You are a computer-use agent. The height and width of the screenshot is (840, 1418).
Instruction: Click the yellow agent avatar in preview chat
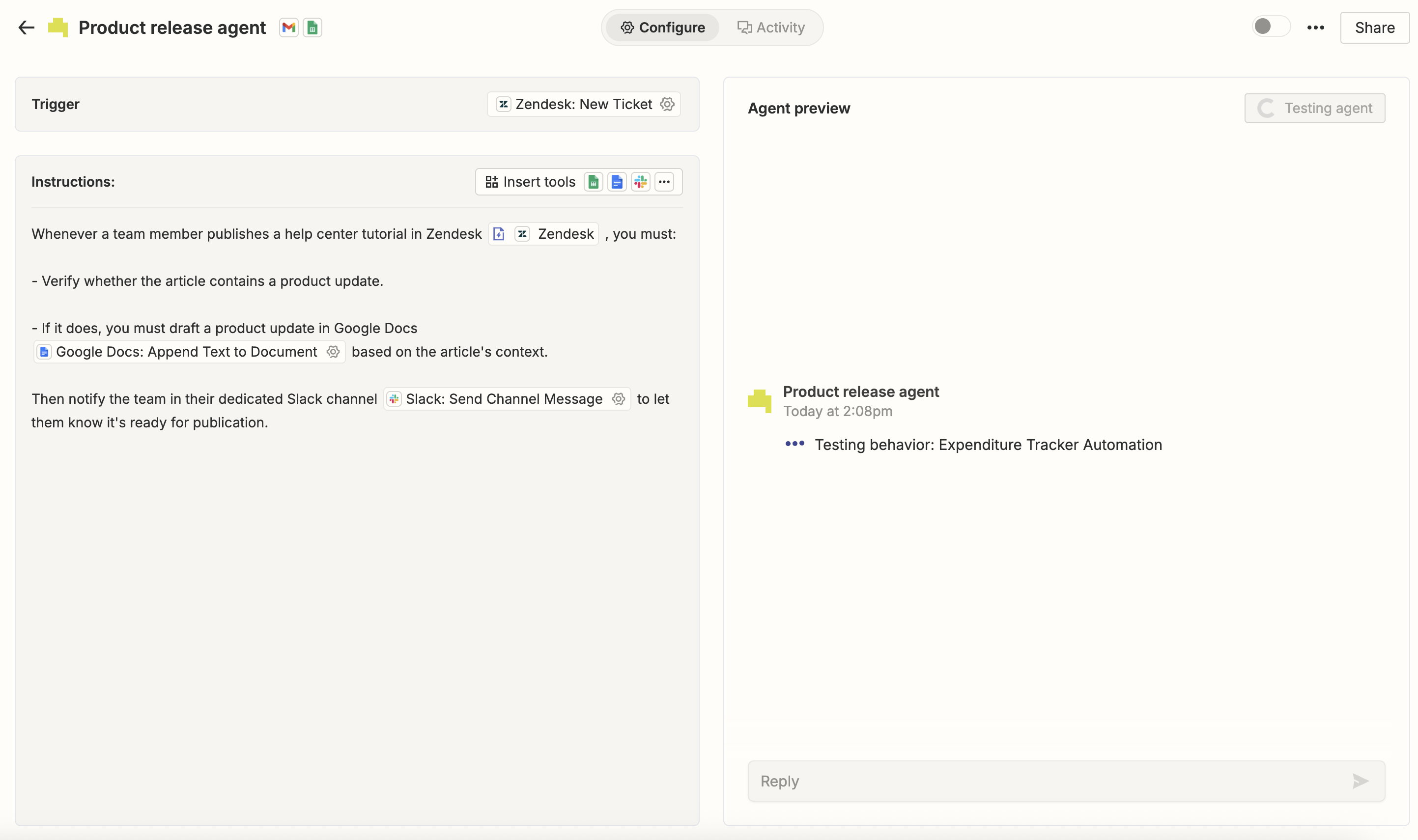760,401
